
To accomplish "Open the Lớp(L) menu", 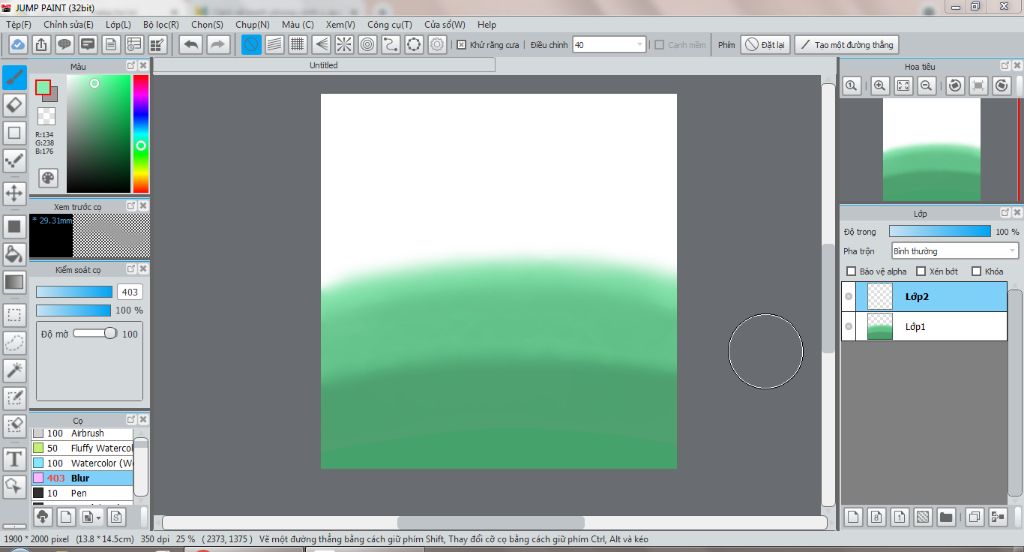I will click(118, 24).
